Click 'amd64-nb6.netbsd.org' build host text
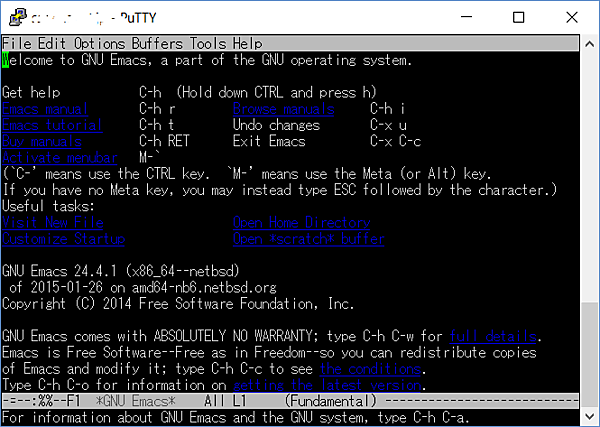 204,287
